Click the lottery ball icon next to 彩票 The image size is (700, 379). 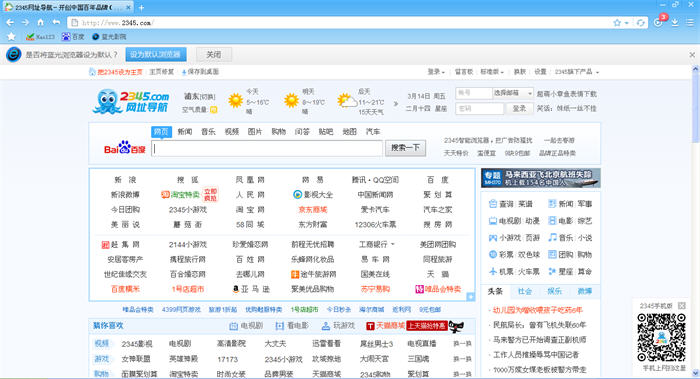click(492, 254)
